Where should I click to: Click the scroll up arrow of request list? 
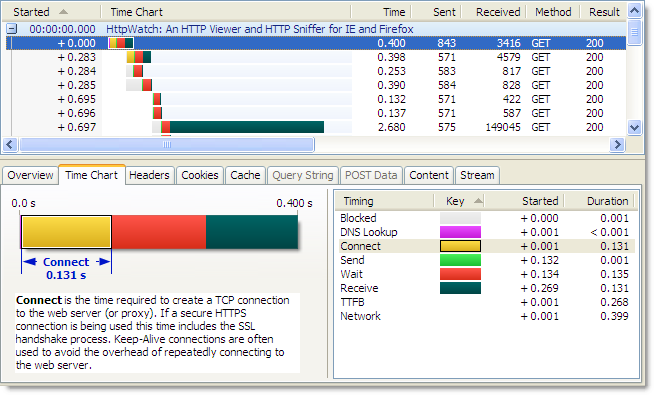634,10
